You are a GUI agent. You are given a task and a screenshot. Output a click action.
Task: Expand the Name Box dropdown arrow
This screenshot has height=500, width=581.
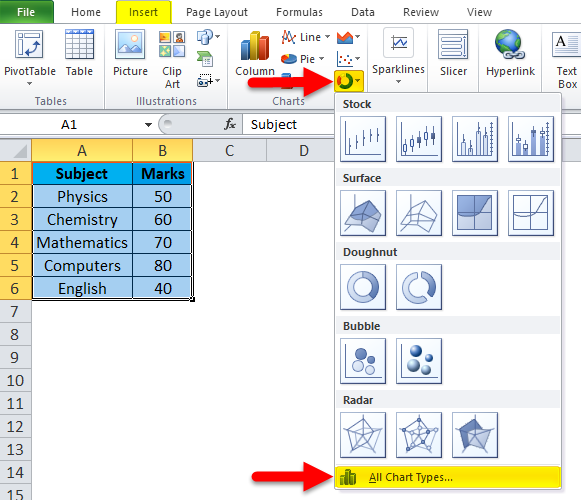click(148, 125)
